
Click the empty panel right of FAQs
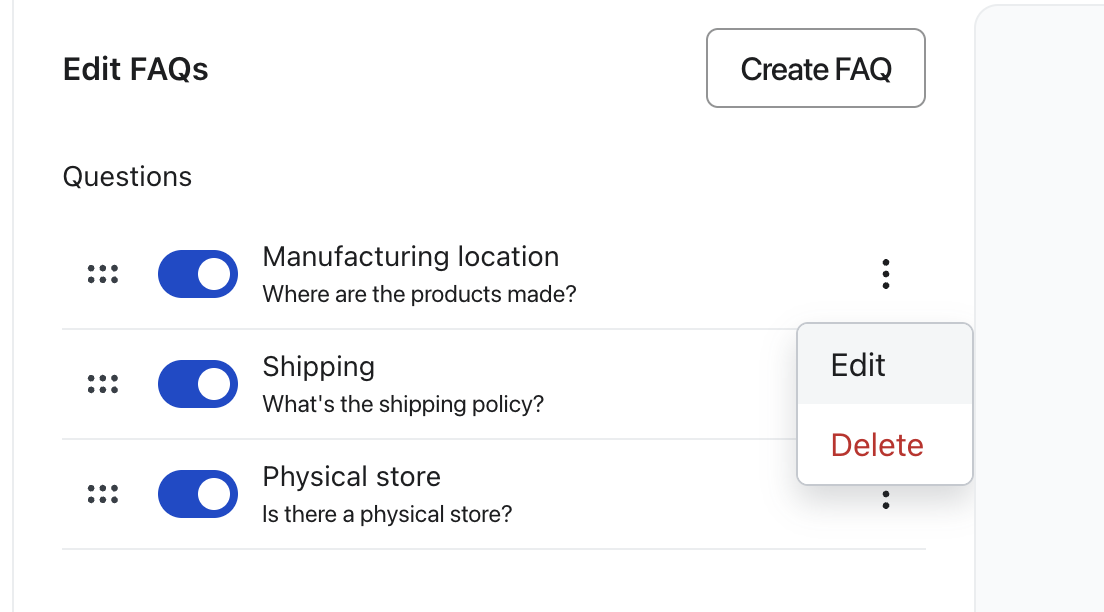click(1040, 300)
